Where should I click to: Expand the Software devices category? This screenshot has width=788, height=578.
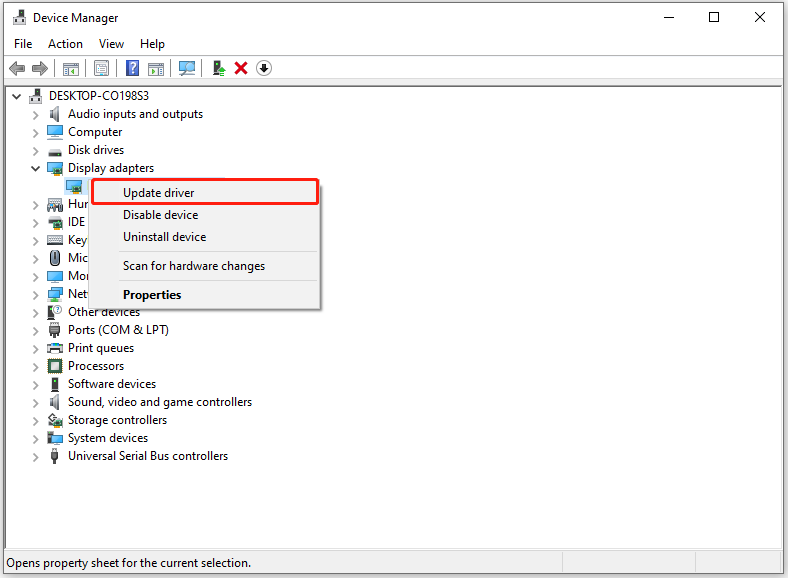(x=35, y=385)
